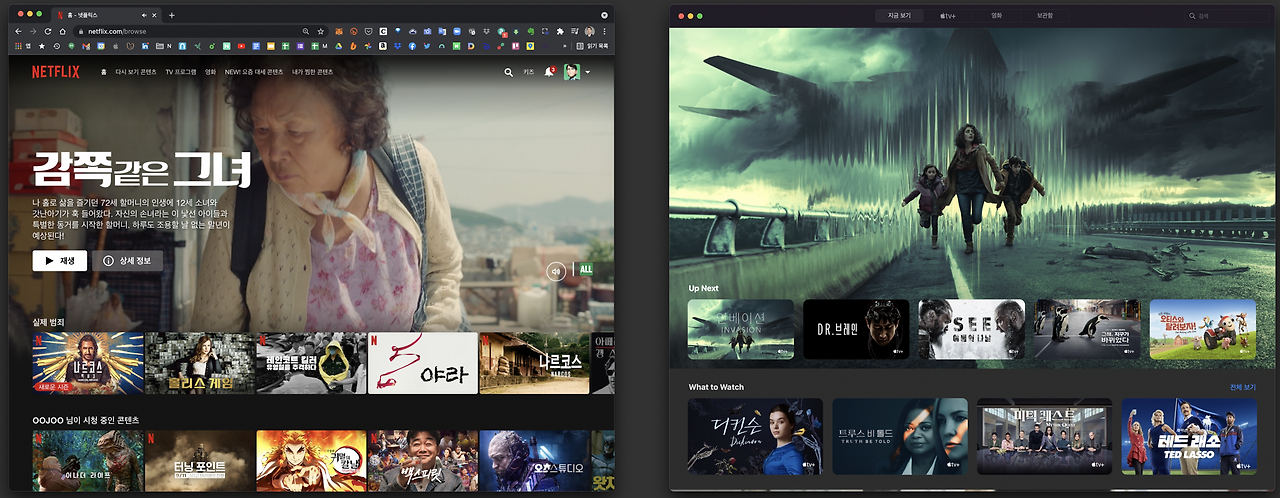The image size is (1280, 498).
Task: Toggle hero trailer sound speaker icon
Action: (x=556, y=270)
